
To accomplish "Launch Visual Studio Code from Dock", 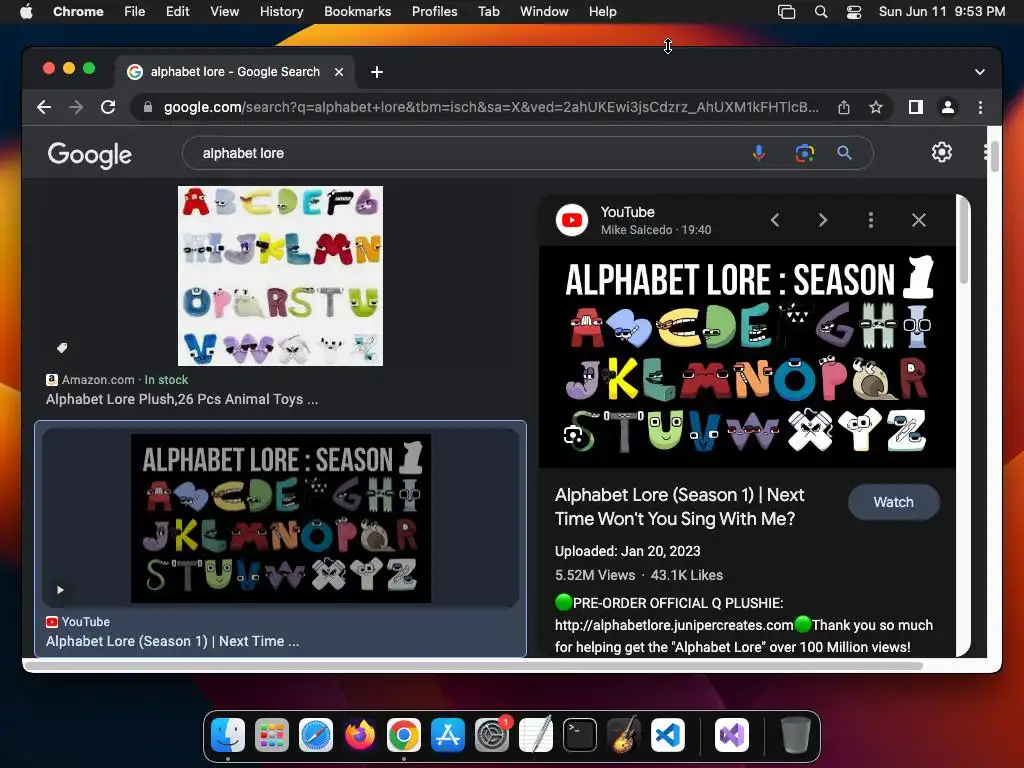I will click(667, 735).
